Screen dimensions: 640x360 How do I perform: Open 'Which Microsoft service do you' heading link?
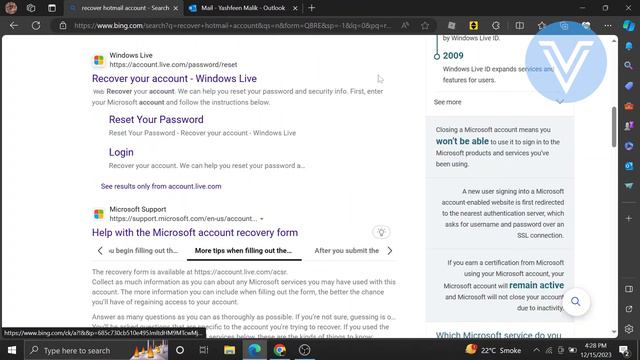point(498,335)
